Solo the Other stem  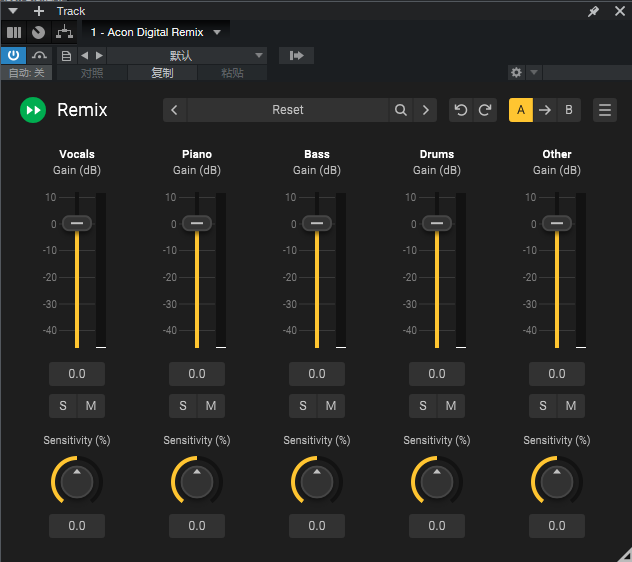543,406
